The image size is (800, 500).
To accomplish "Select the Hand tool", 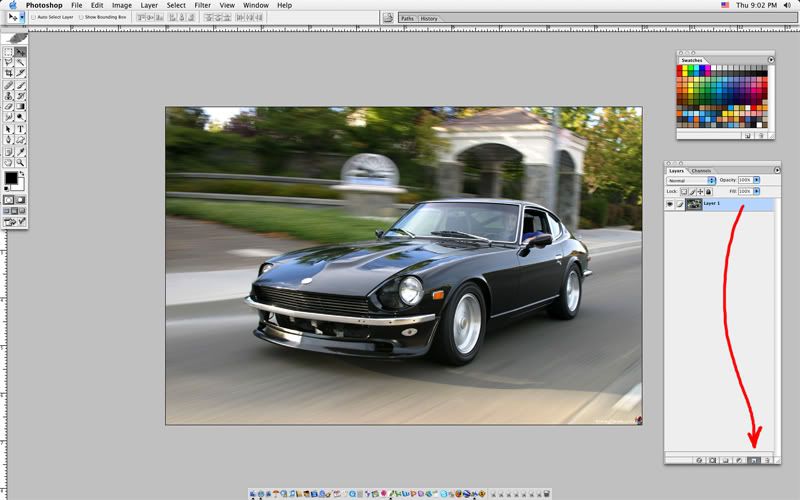I will 9,163.
